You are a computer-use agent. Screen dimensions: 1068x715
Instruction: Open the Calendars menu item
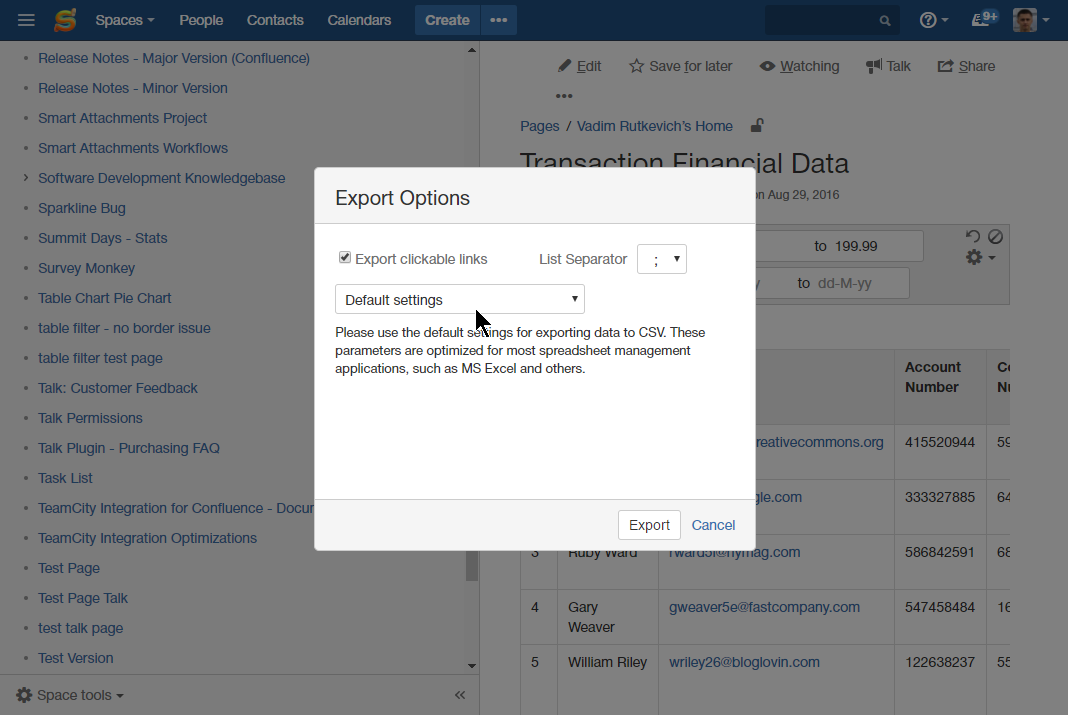click(x=359, y=20)
